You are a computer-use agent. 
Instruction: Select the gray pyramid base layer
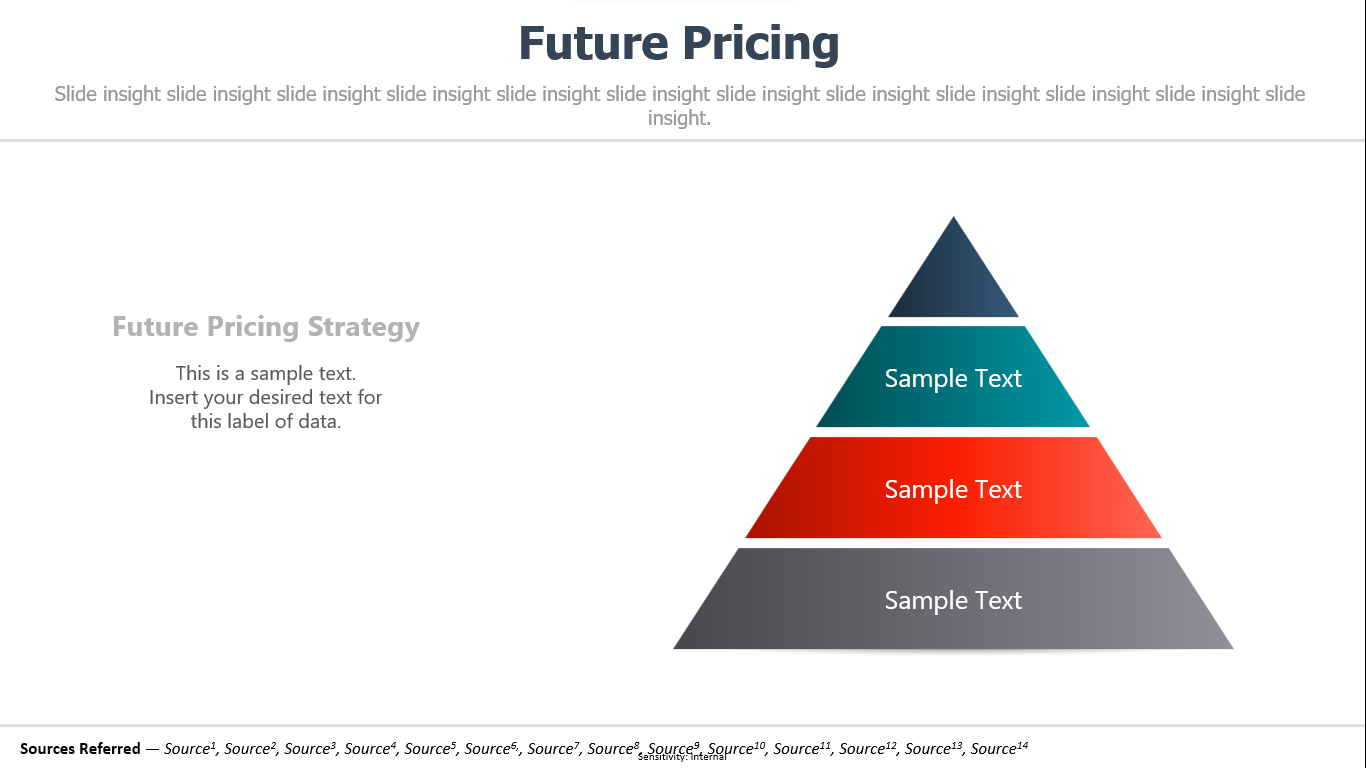pyautogui.click(x=953, y=599)
